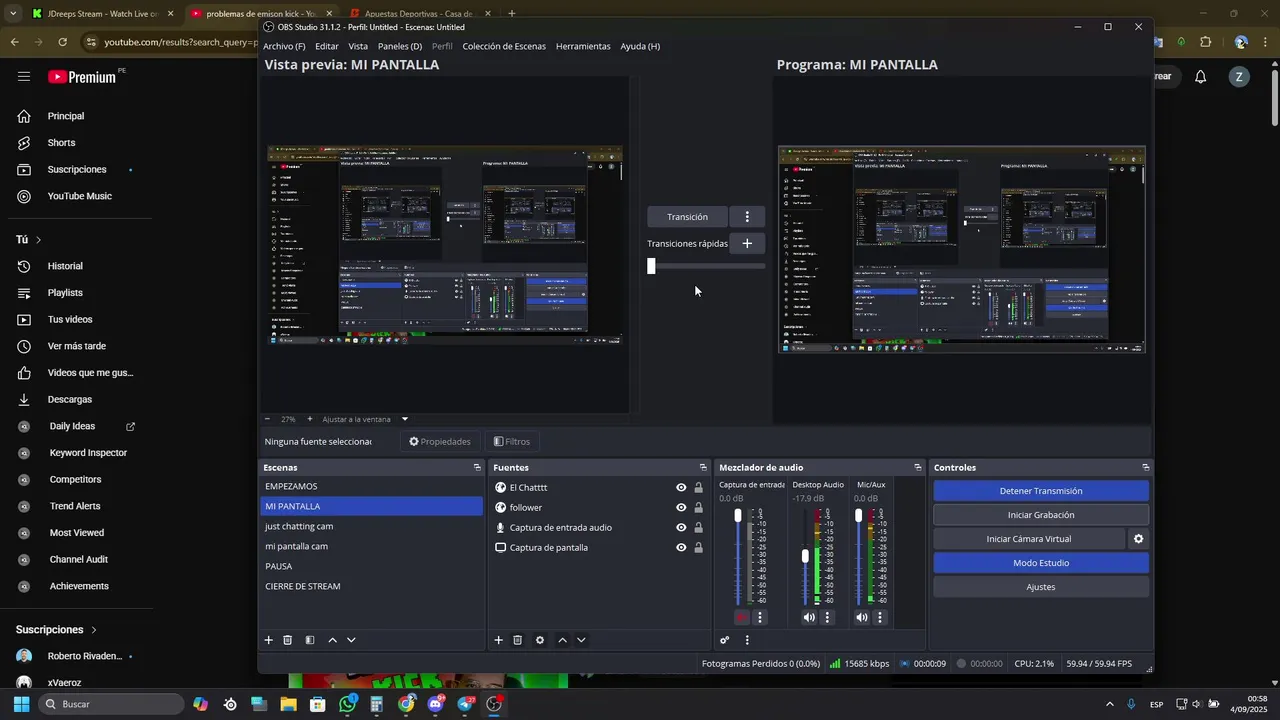Open the Archivo menu

284,46
